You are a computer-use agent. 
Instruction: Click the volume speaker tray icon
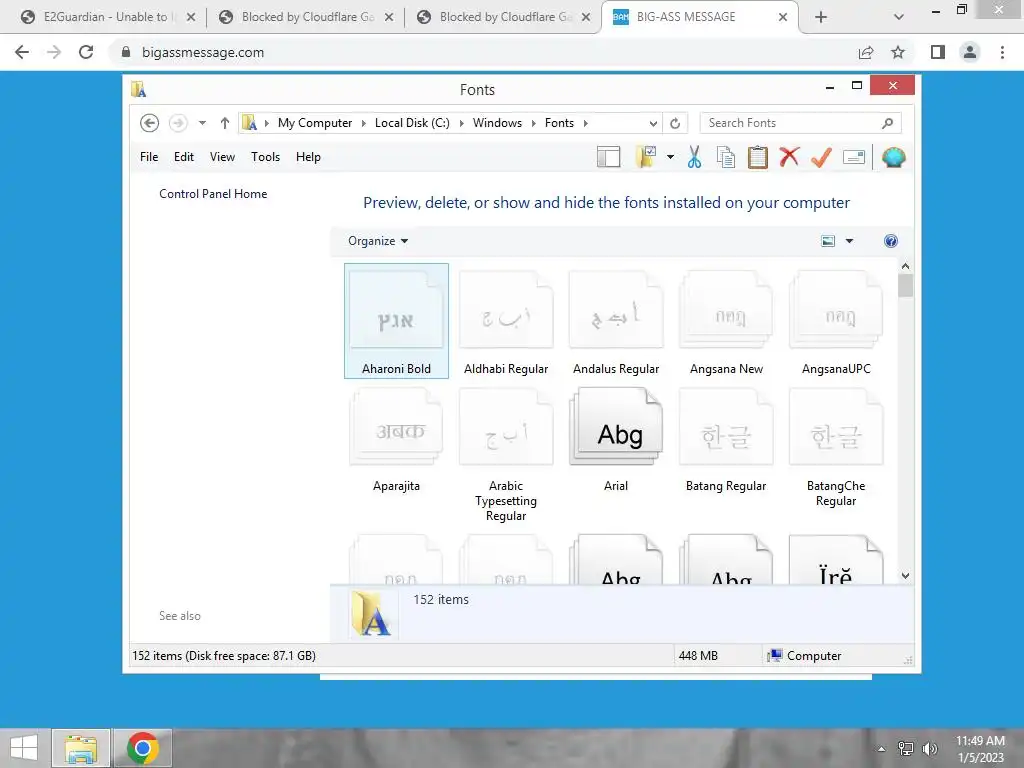(x=930, y=748)
